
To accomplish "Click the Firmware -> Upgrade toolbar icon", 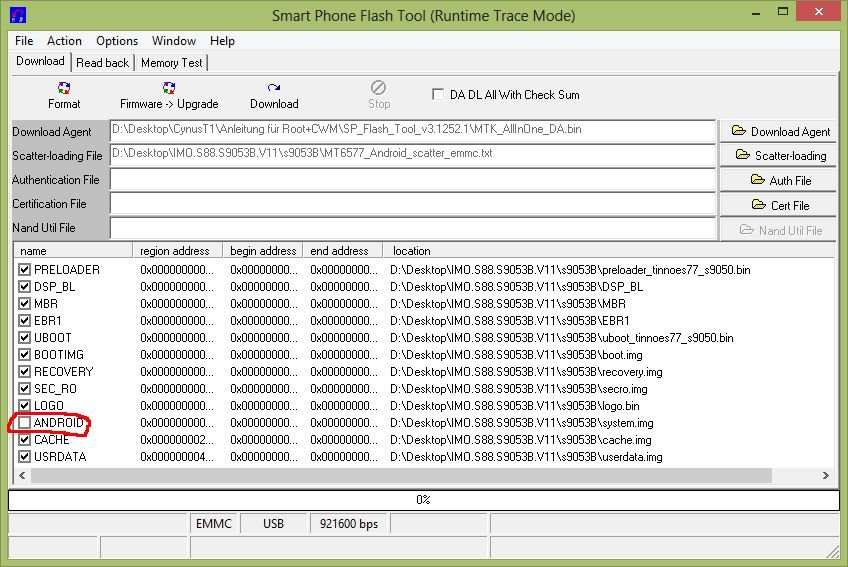I will [169, 95].
